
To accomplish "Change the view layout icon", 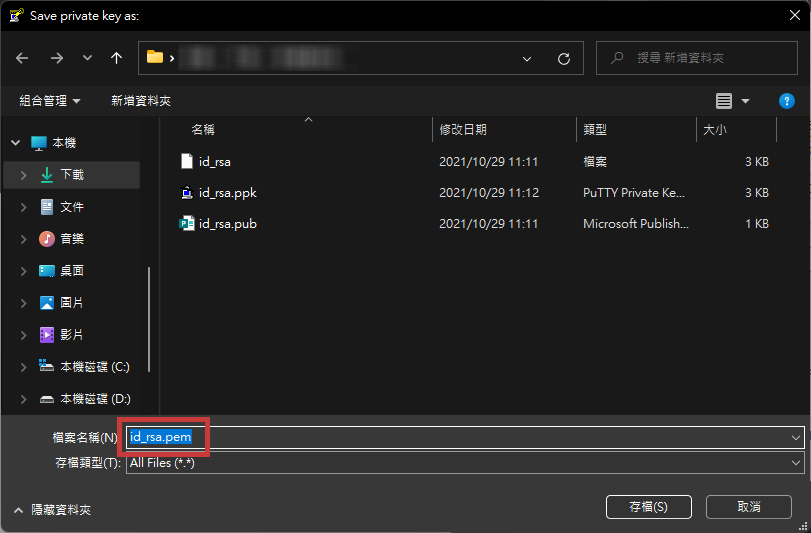I will [724, 101].
